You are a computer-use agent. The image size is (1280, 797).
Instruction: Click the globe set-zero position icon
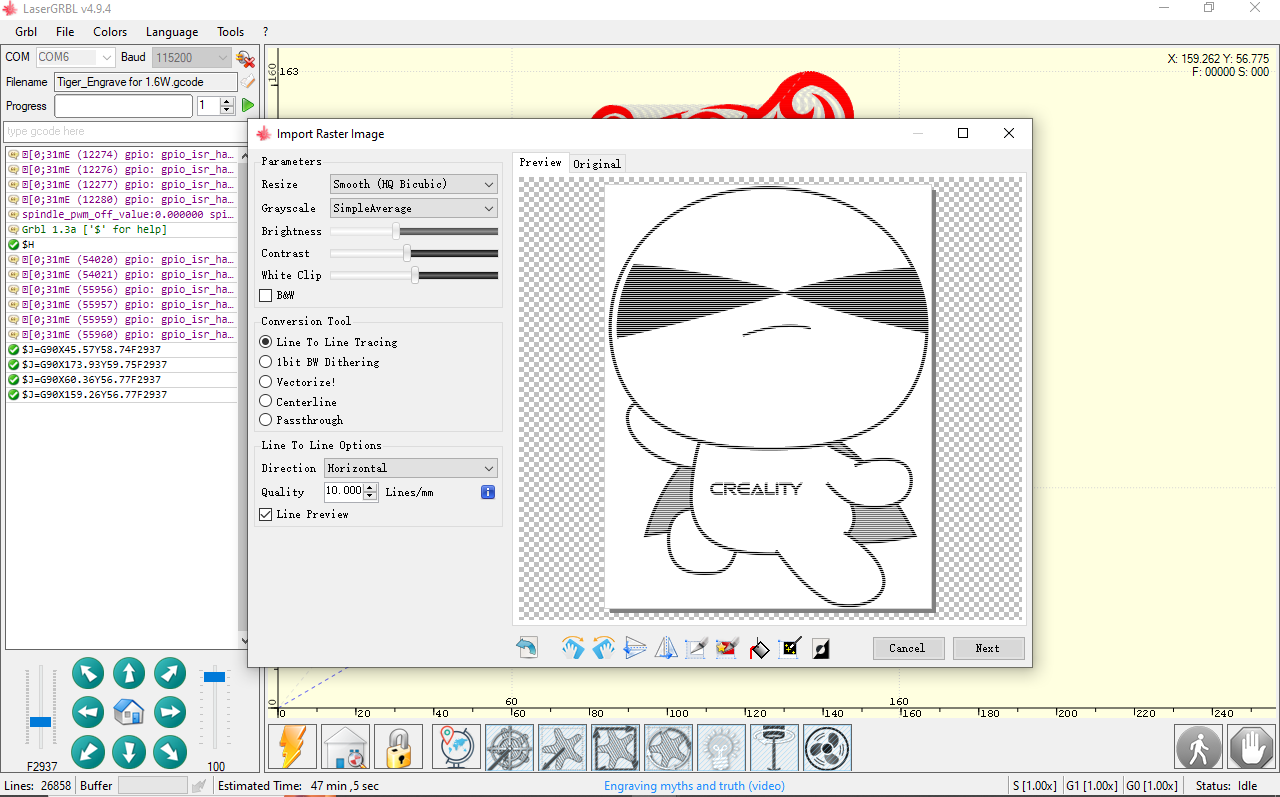[x=456, y=747]
